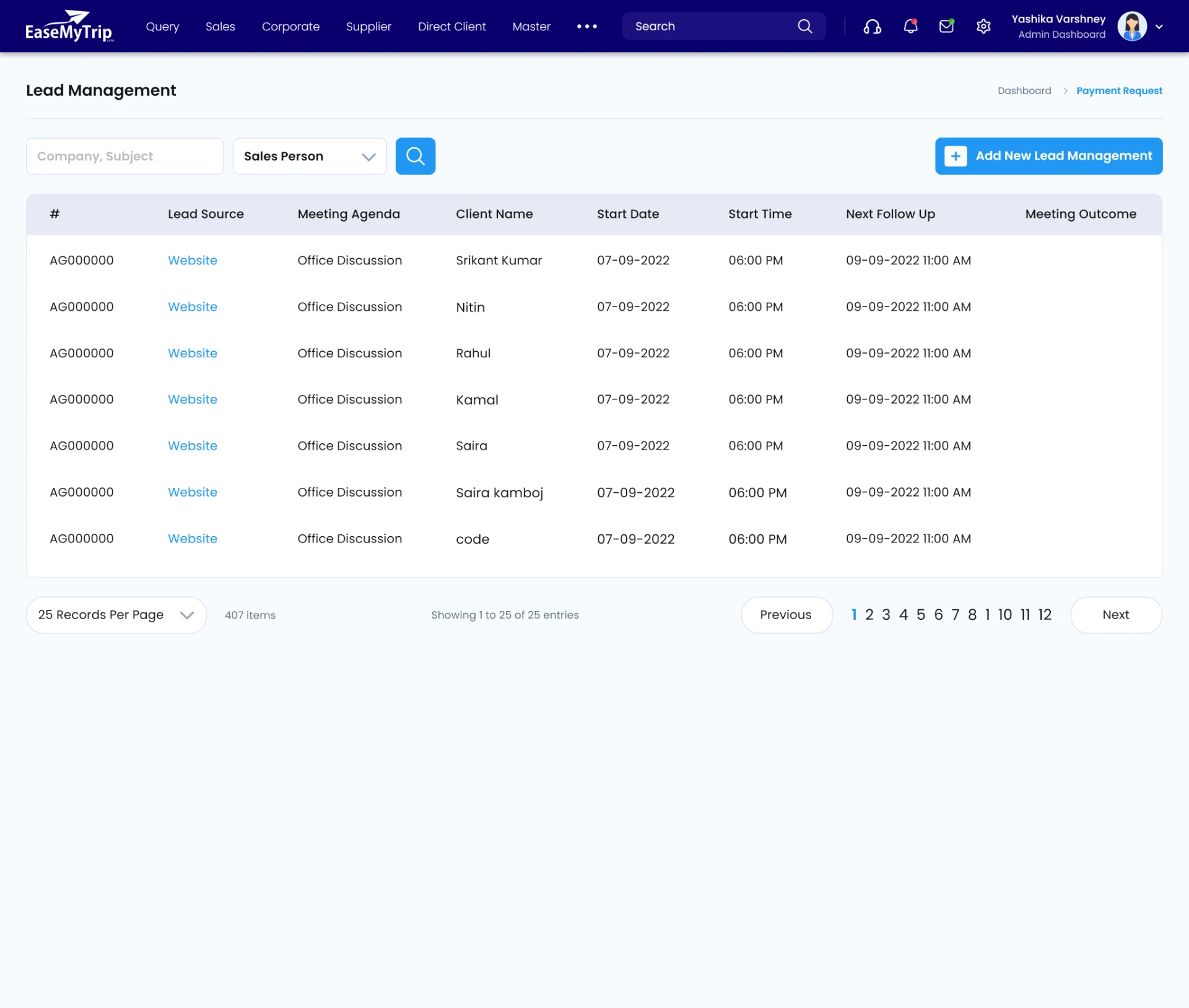
Task: Open the Direct Client menu
Action: pos(451,26)
